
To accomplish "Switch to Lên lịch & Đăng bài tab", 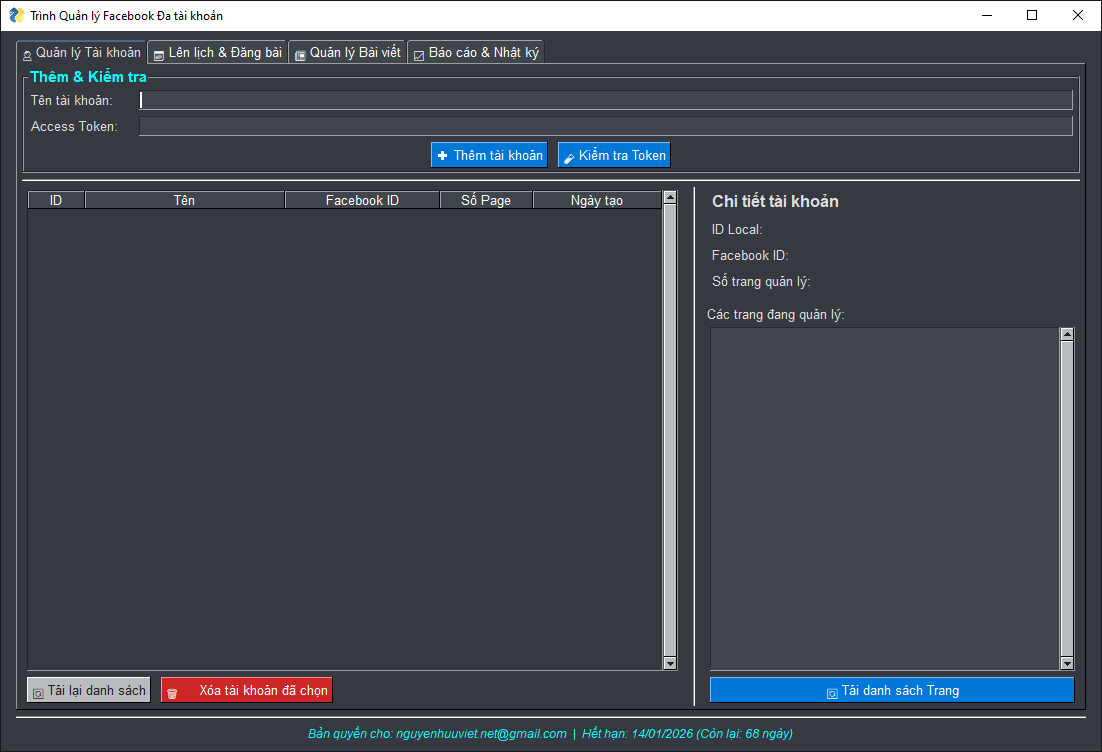I will pyautogui.click(x=217, y=53).
